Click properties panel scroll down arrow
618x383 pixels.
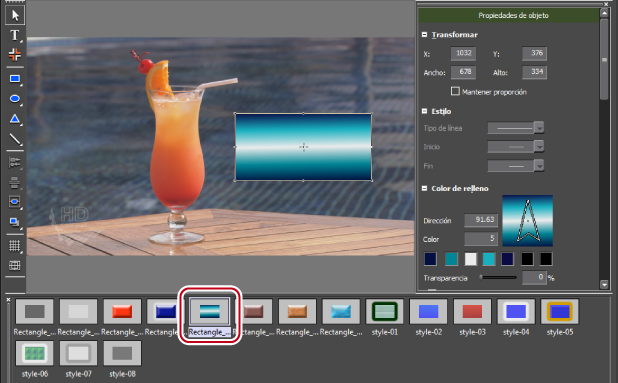604,284
